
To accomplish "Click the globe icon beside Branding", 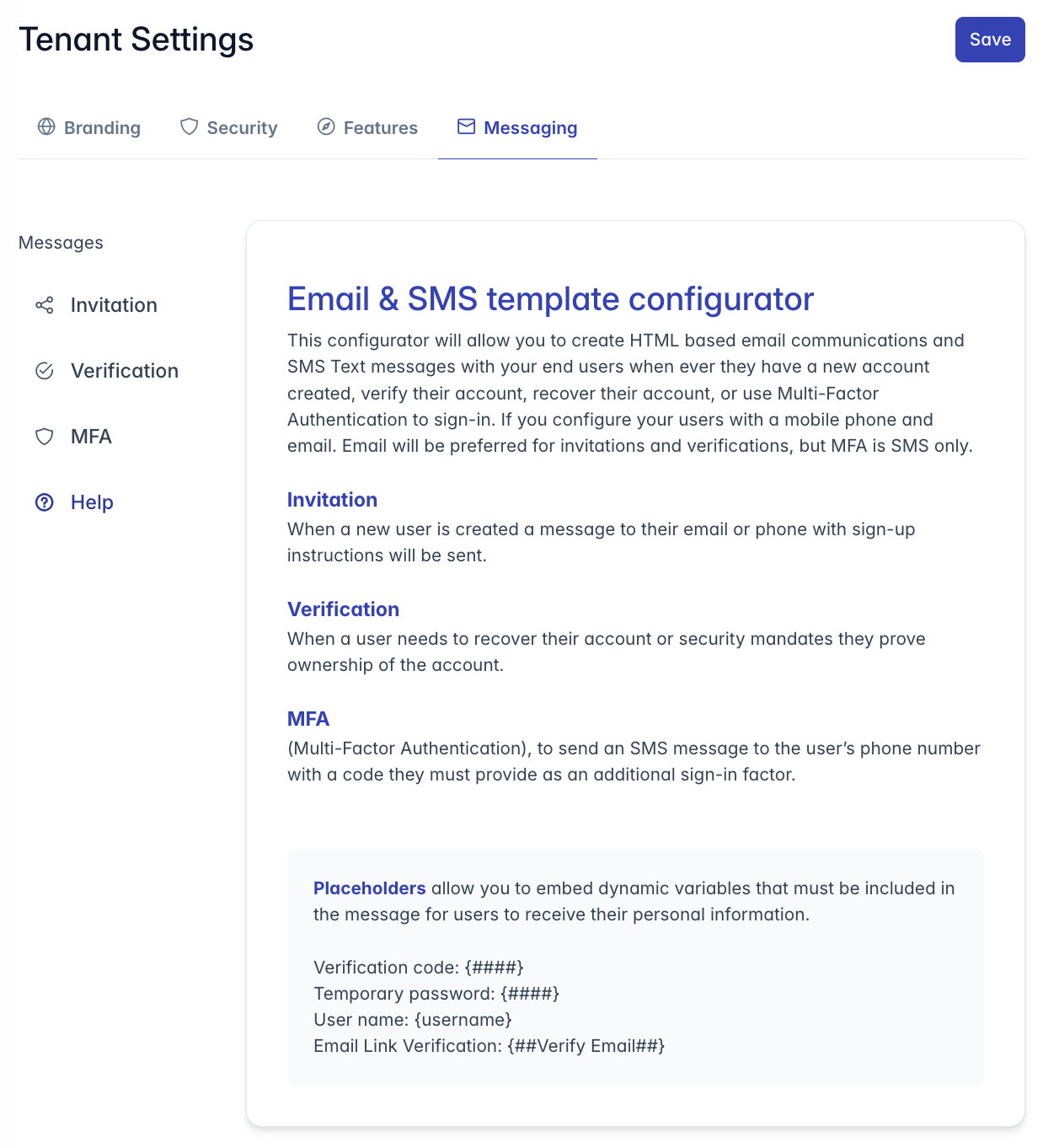I will pos(46,126).
